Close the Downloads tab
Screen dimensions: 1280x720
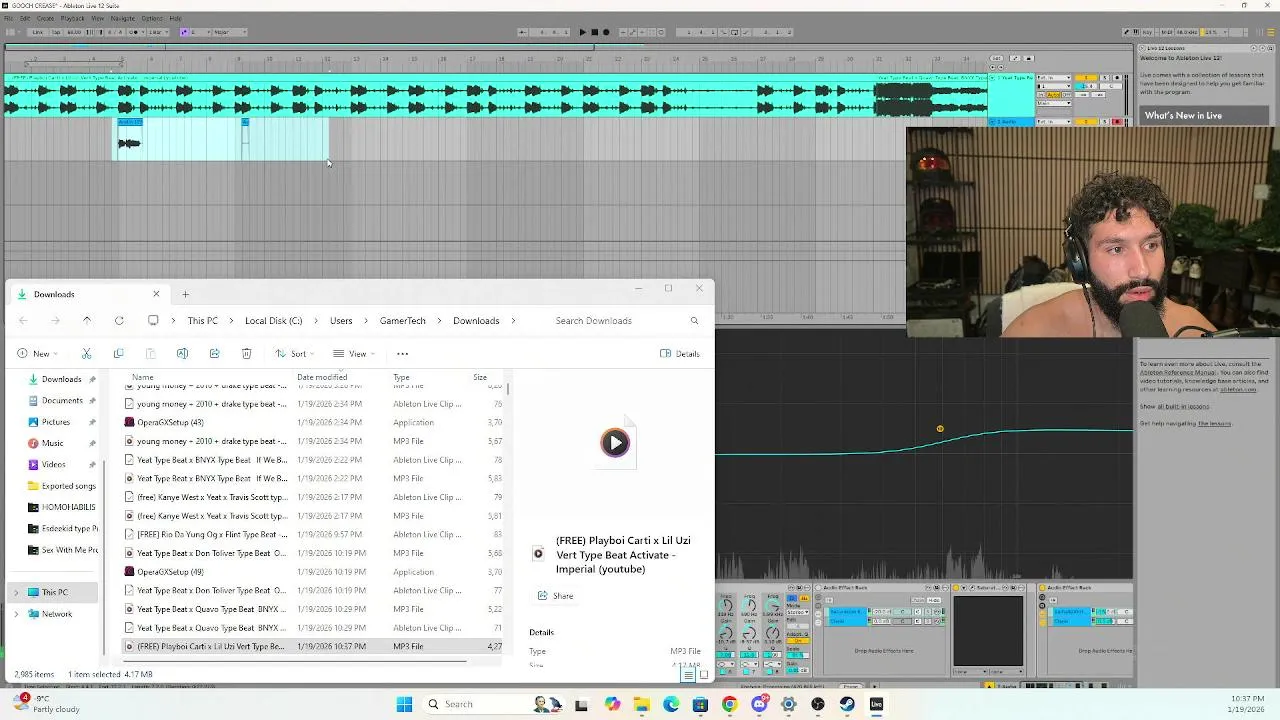click(156, 294)
